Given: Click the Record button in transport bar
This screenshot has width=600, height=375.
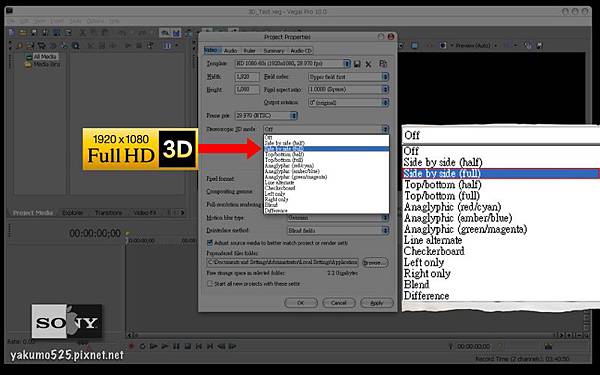Looking at the screenshot, I should click(131, 346).
